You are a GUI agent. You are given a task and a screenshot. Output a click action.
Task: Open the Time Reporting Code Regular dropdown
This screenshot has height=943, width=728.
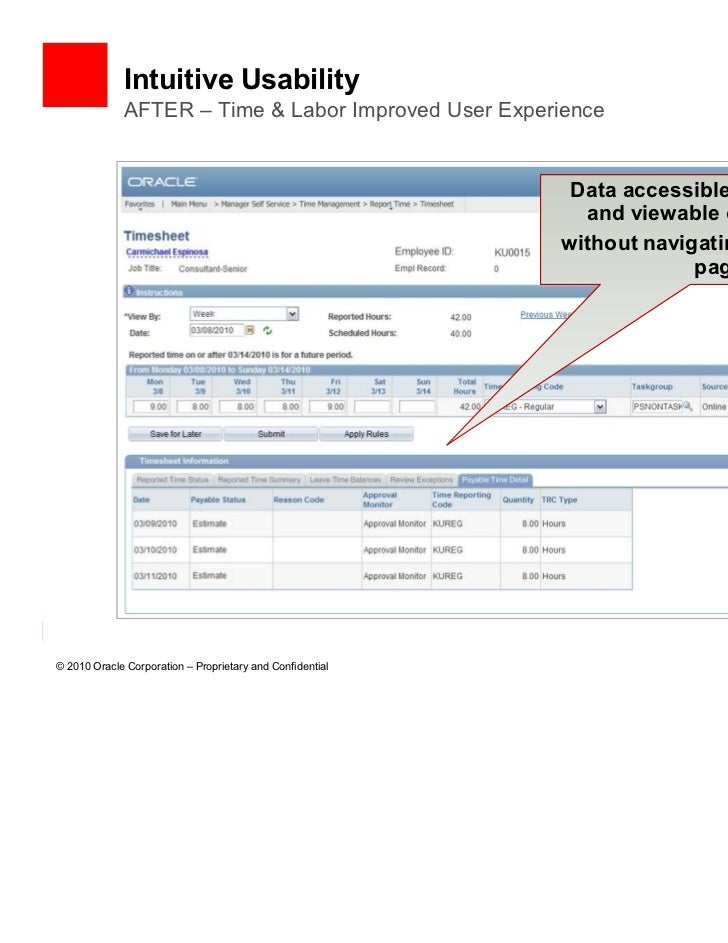tap(599, 407)
